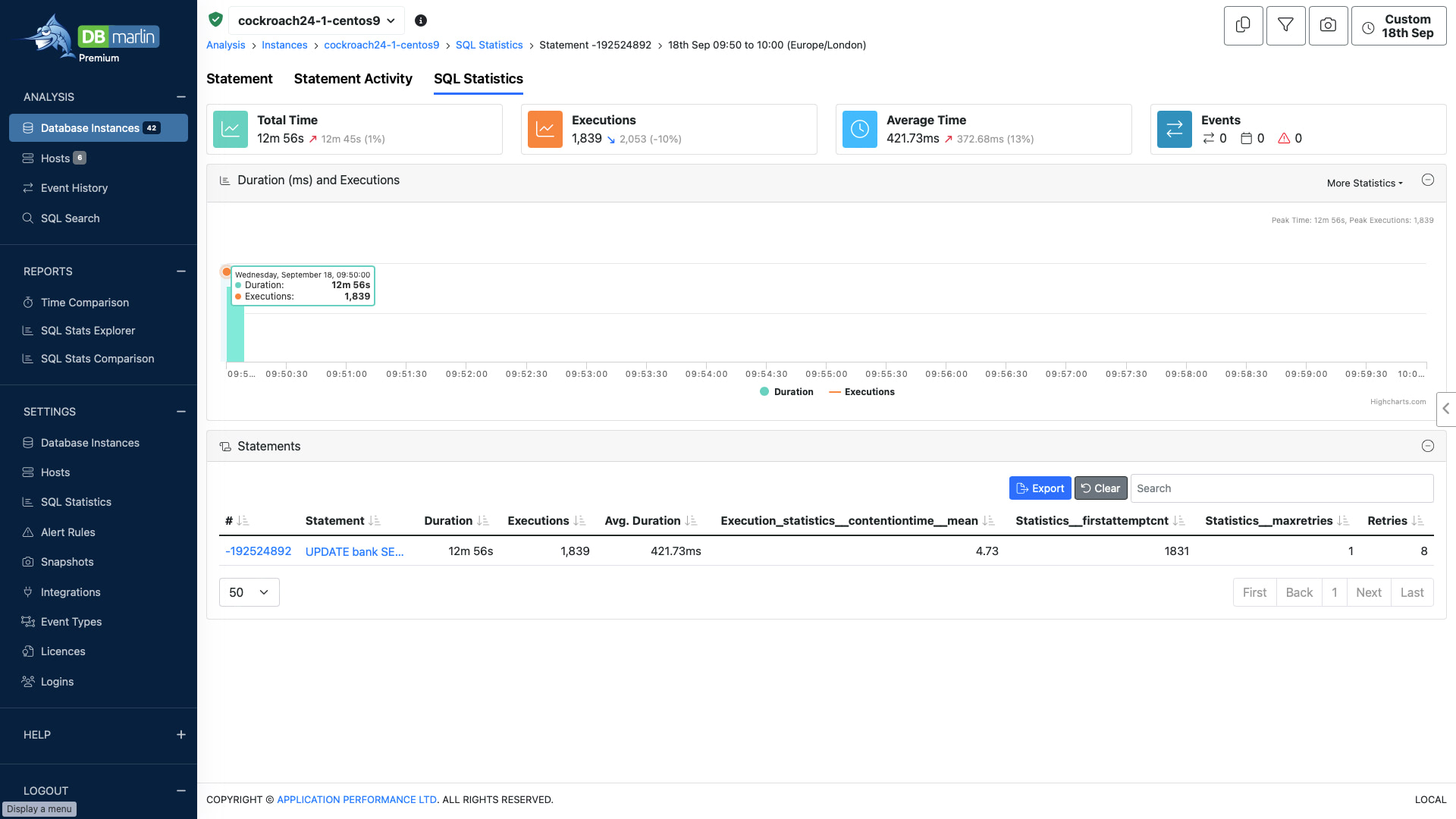Click the green shield status icon
The width and height of the screenshot is (1456, 819).
coord(215,20)
